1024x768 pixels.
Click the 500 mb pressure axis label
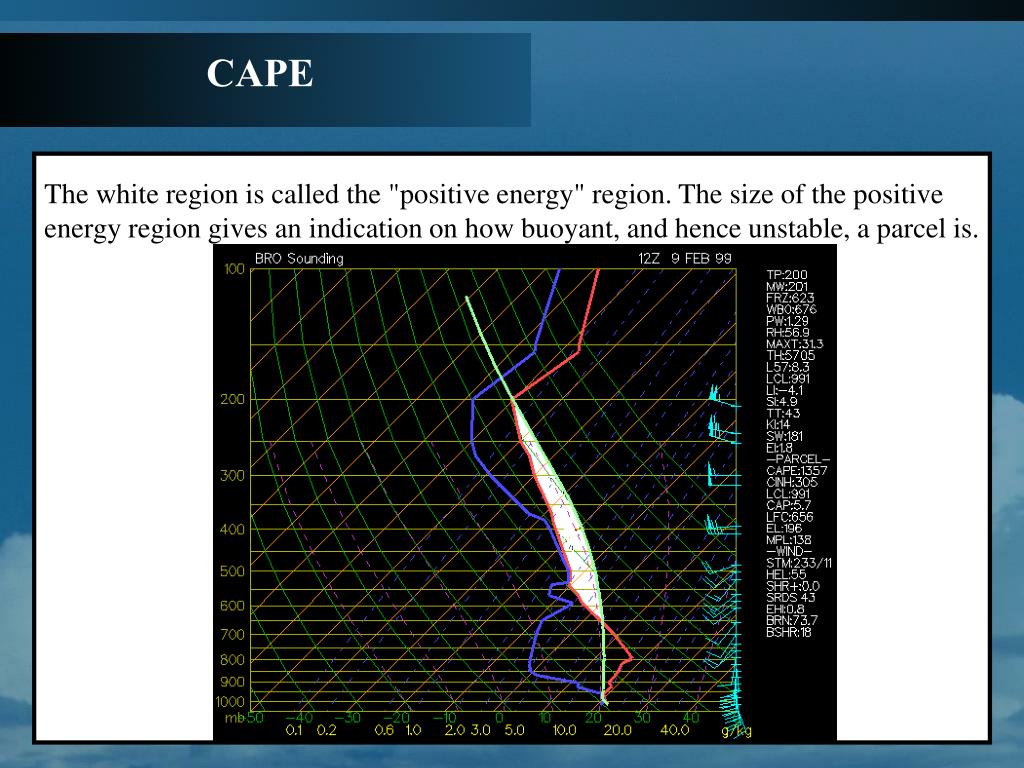coord(232,571)
